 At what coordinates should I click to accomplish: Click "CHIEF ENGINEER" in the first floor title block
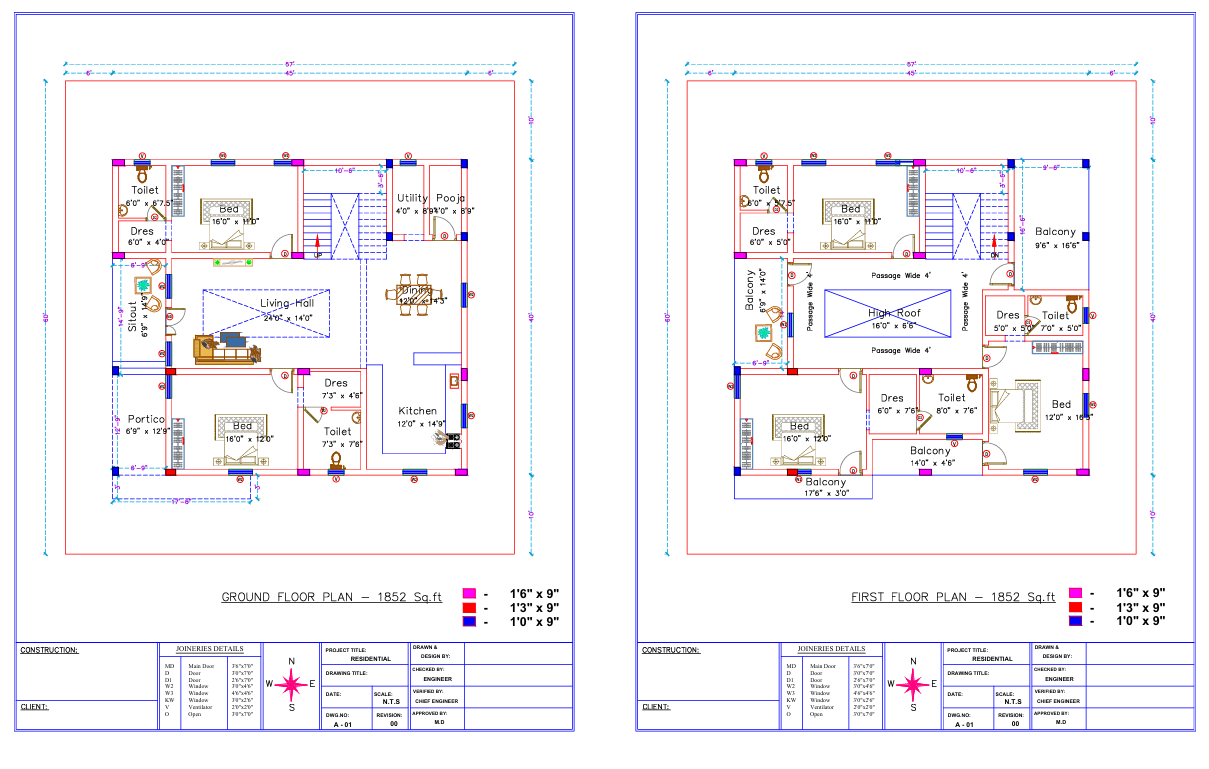tap(1058, 701)
